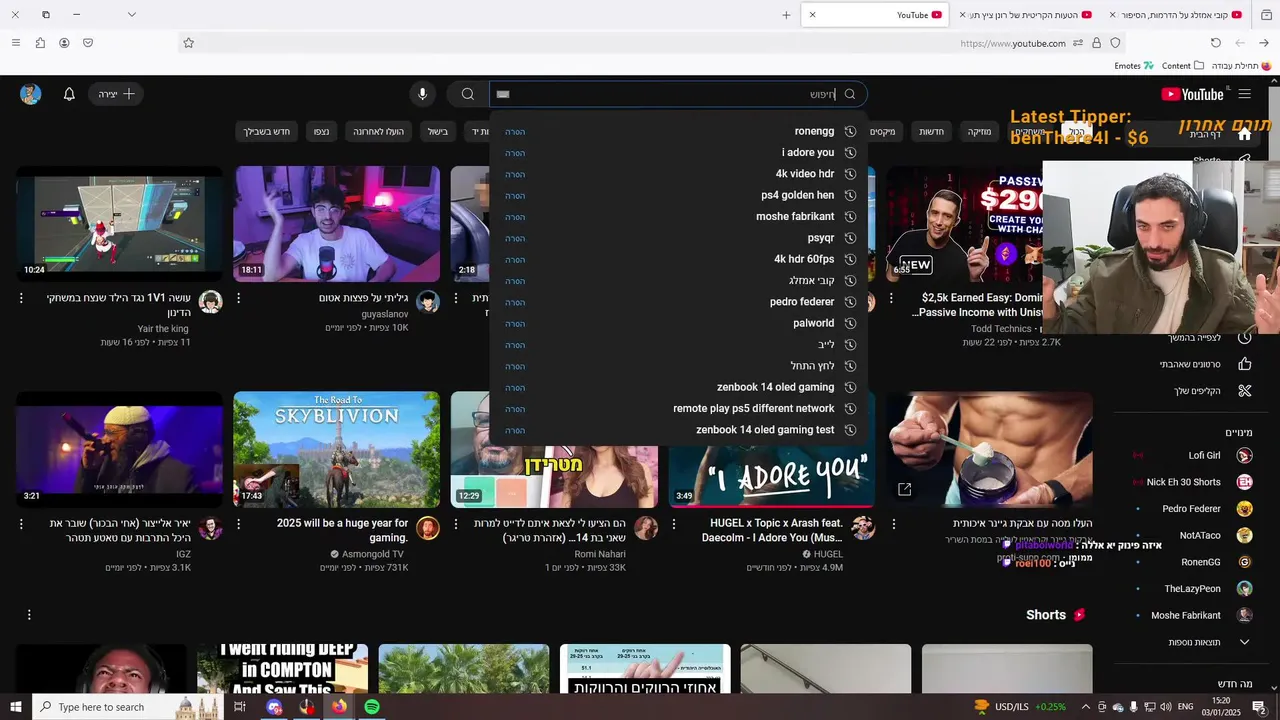Image resolution: width=1280 pixels, height=720 pixels.
Task: Choose the '4k hdr 60fps' search suggestion
Action: tap(804, 259)
